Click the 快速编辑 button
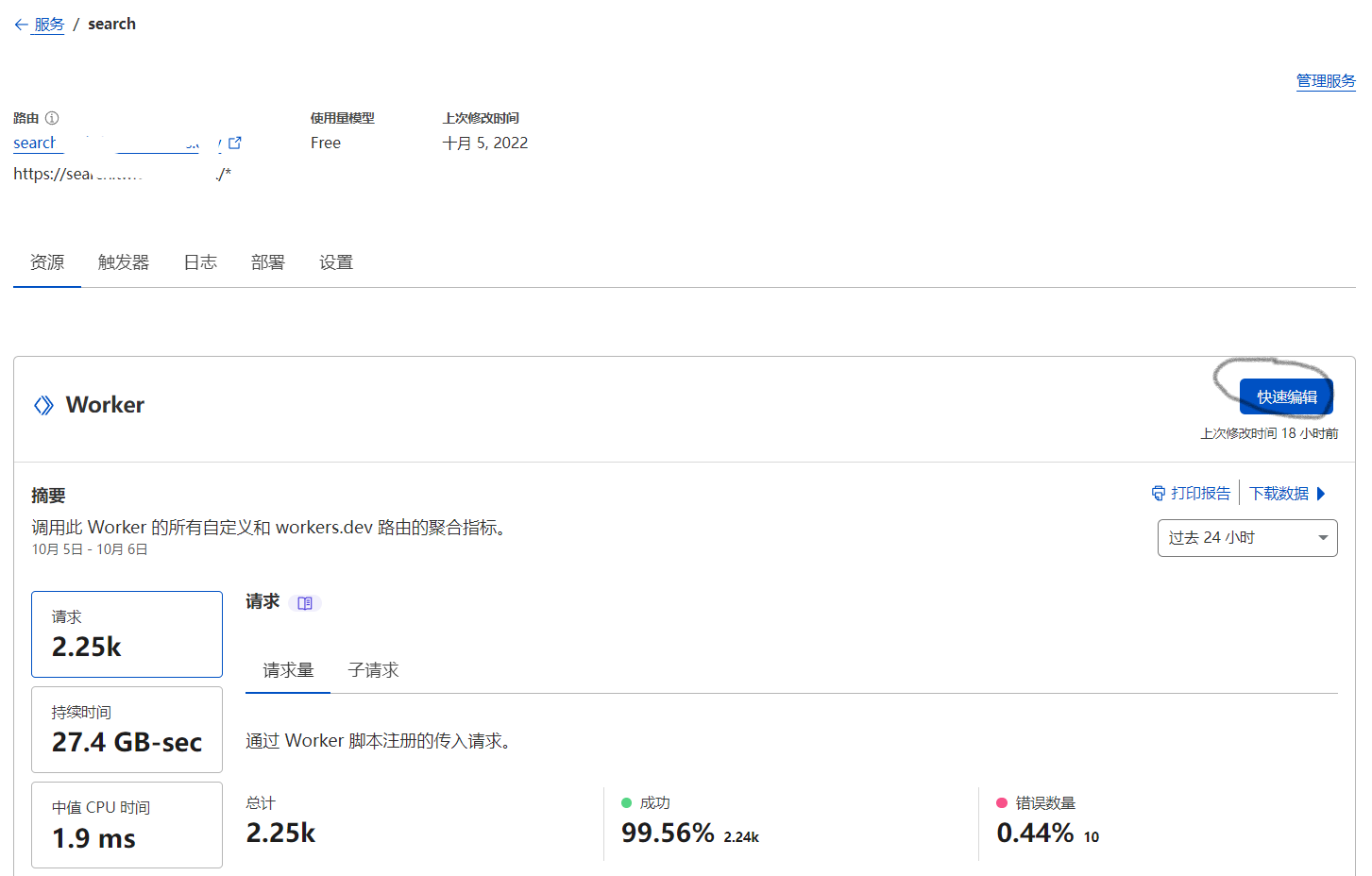Viewport: 1372px width, 876px height. [1286, 397]
